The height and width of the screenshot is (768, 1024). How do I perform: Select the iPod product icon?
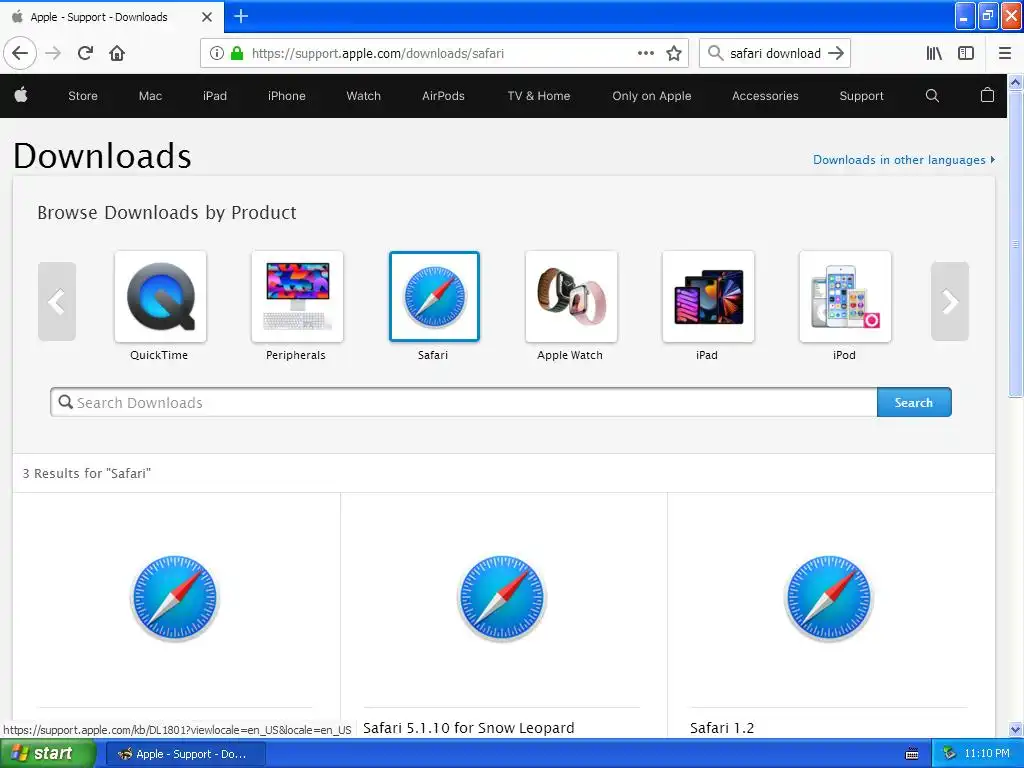[x=845, y=296]
